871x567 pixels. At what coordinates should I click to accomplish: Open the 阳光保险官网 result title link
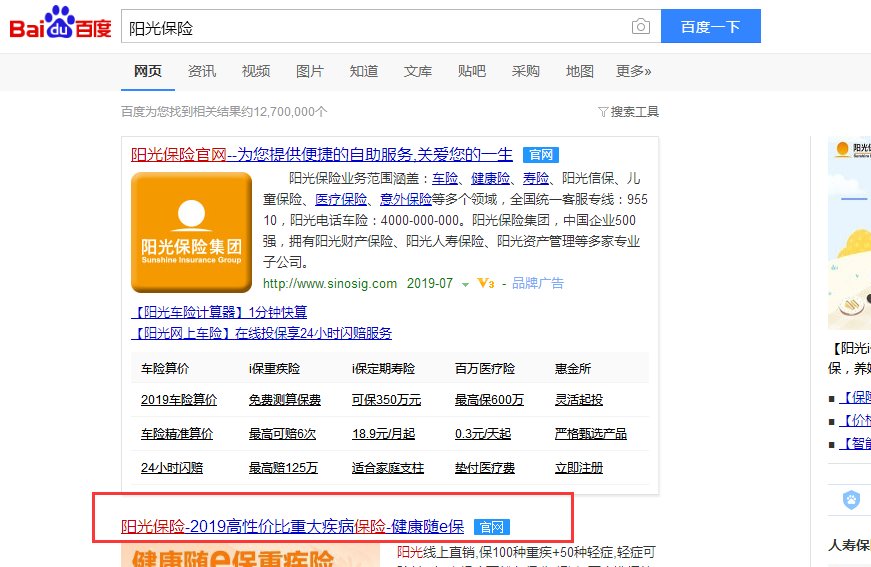(x=322, y=154)
